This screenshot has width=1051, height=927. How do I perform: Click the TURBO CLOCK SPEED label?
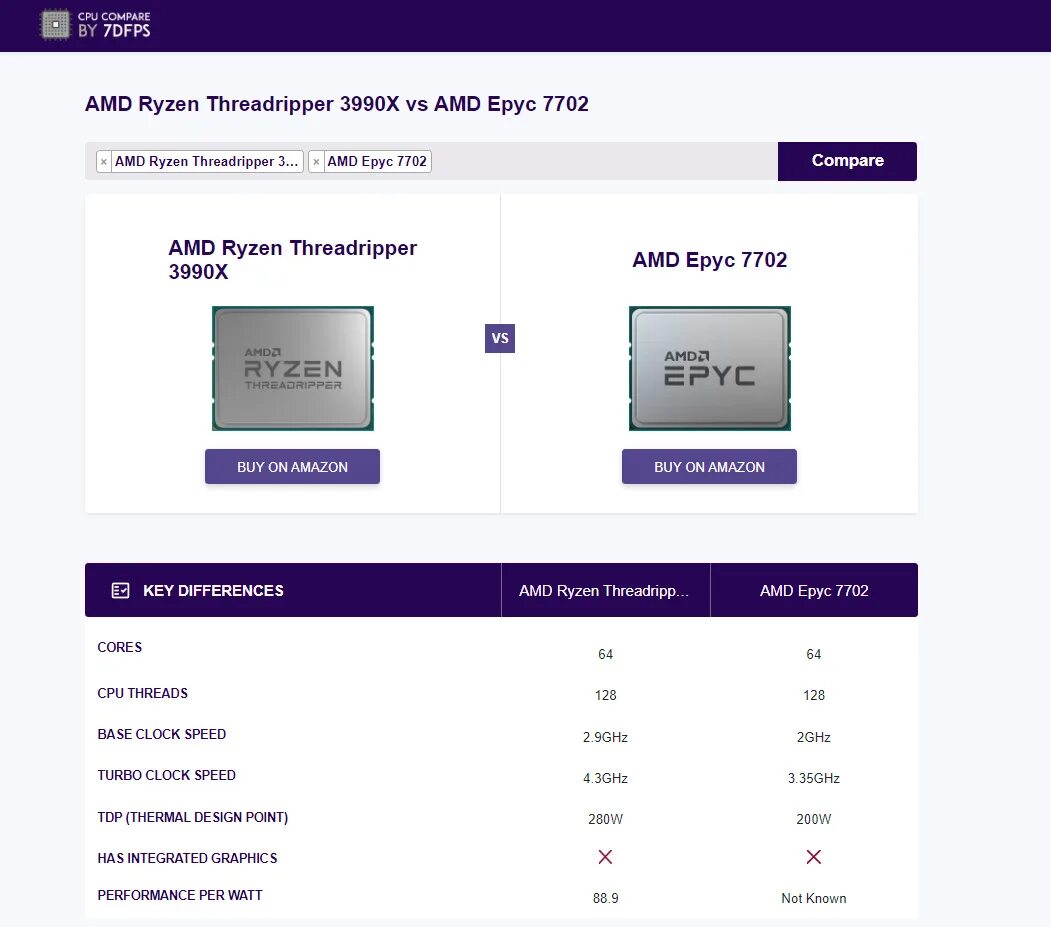(166, 775)
